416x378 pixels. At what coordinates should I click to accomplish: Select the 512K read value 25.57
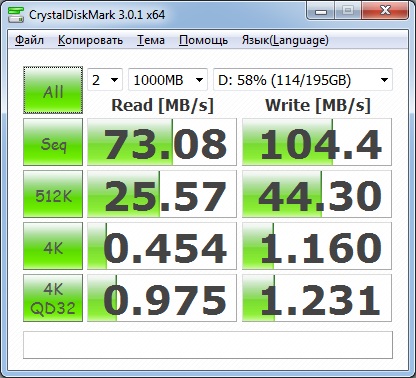tap(162, 194)
